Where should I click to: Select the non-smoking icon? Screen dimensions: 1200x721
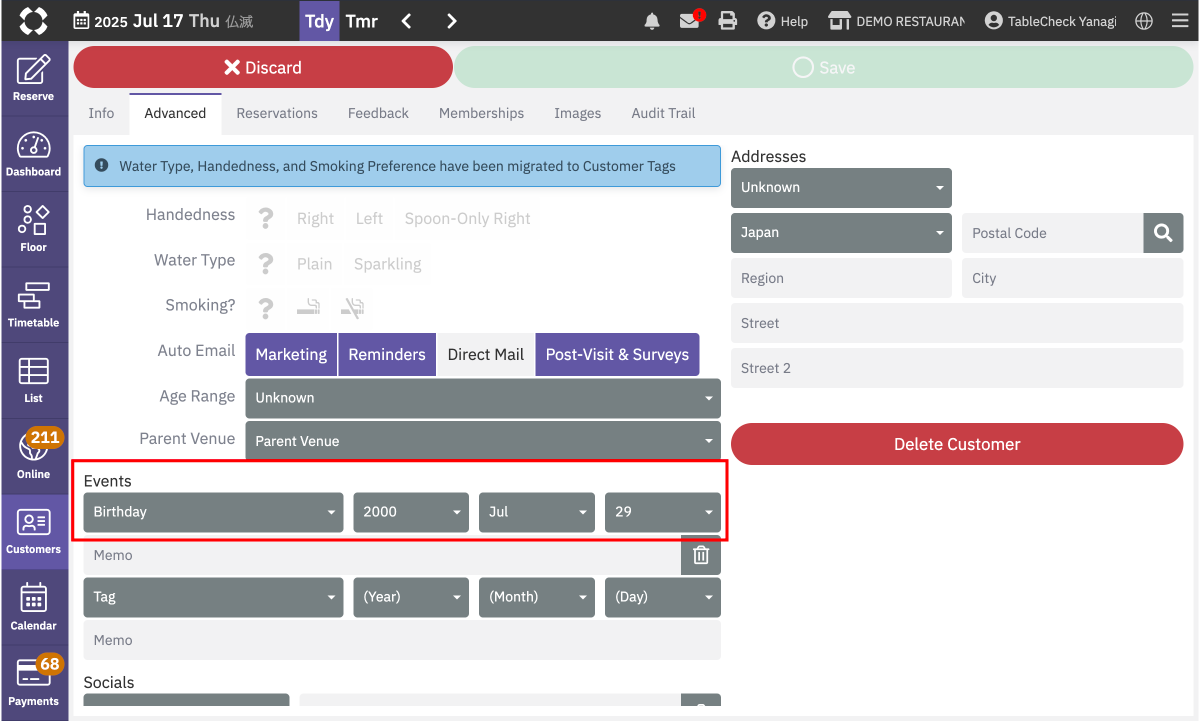[352, 307]
